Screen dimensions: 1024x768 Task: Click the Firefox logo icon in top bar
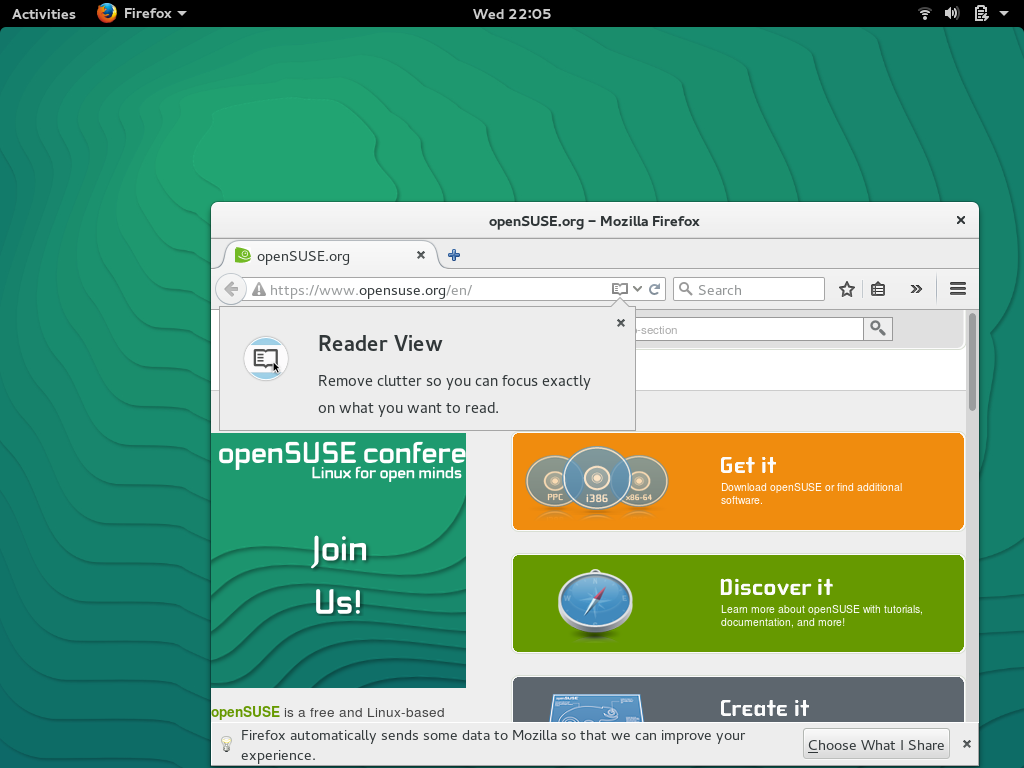107,13
